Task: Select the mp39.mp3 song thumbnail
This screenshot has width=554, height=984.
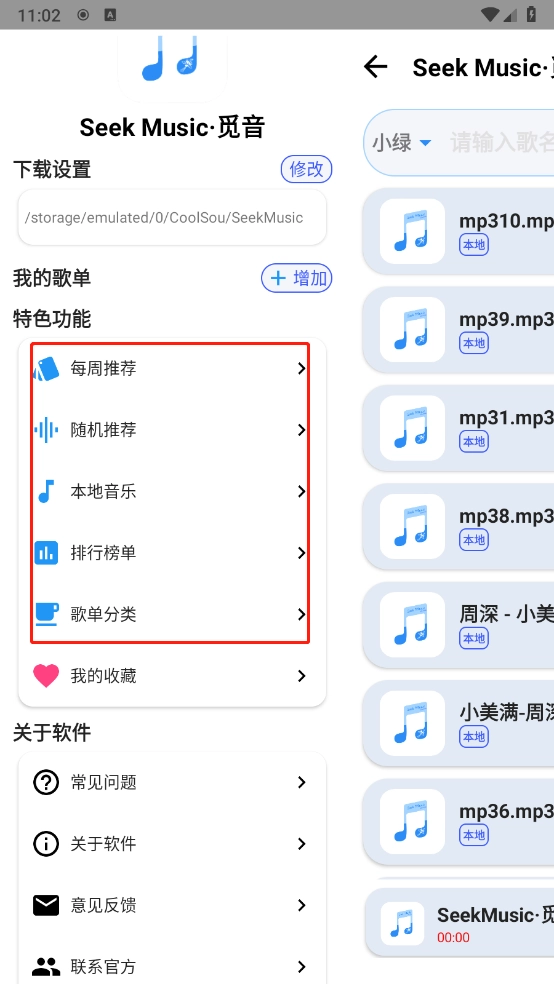Action: 412,329
